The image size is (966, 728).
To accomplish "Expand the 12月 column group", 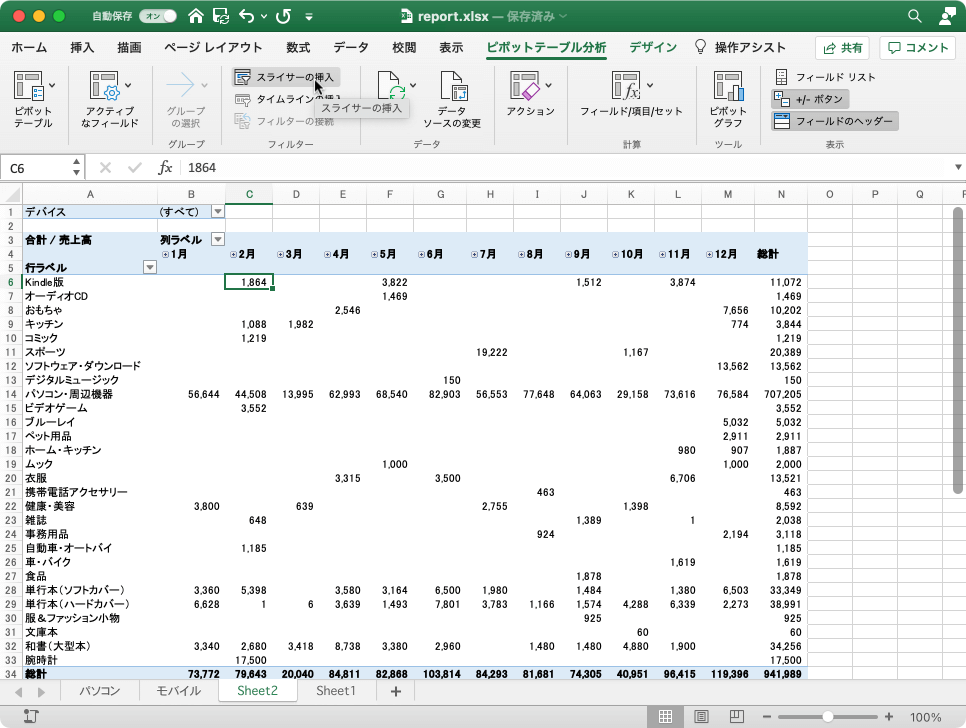I will (710, 254).
